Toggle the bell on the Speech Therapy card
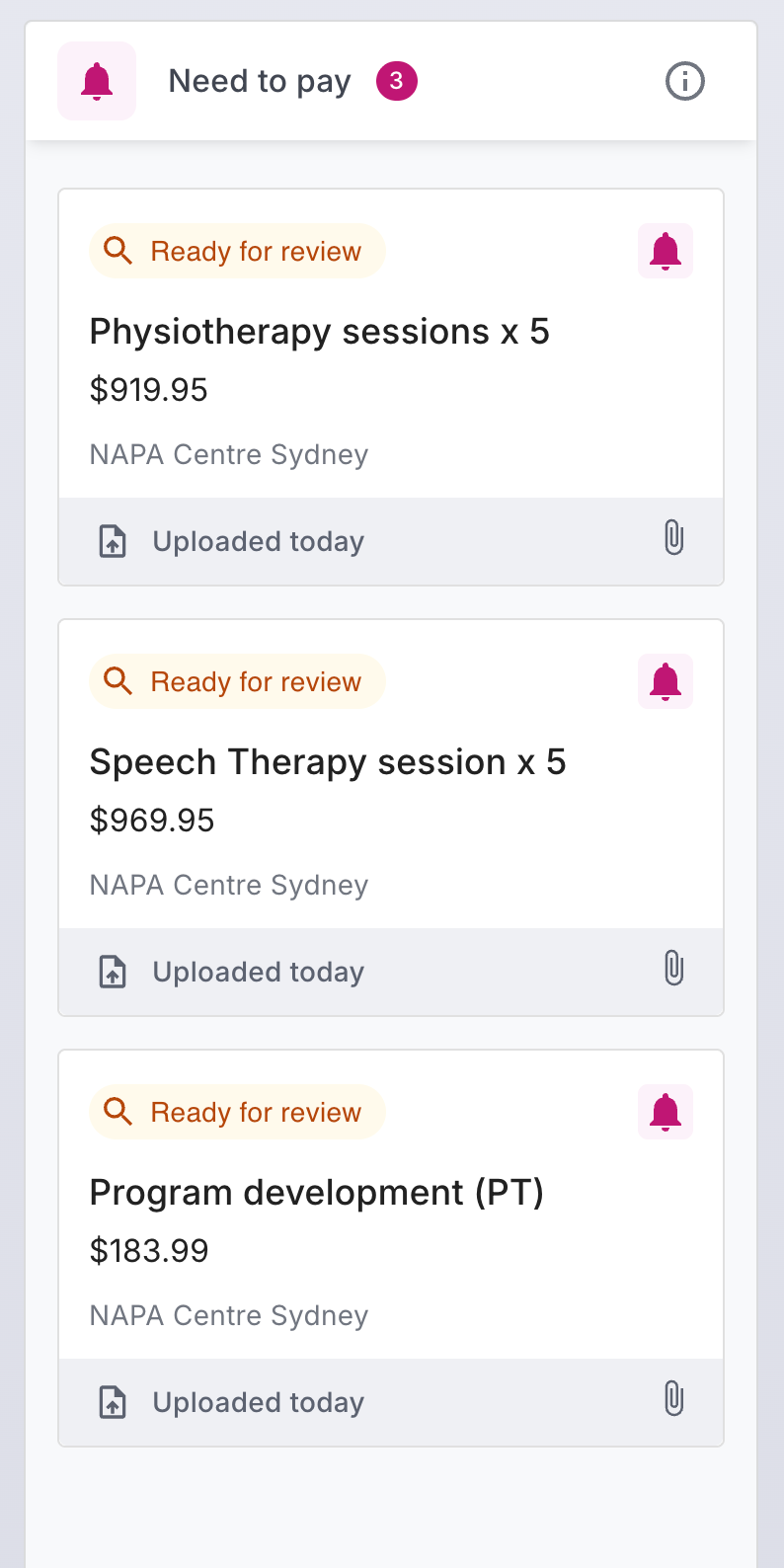Image resolution: width=784 pixels, height=1568 pixels. (666, 681)
